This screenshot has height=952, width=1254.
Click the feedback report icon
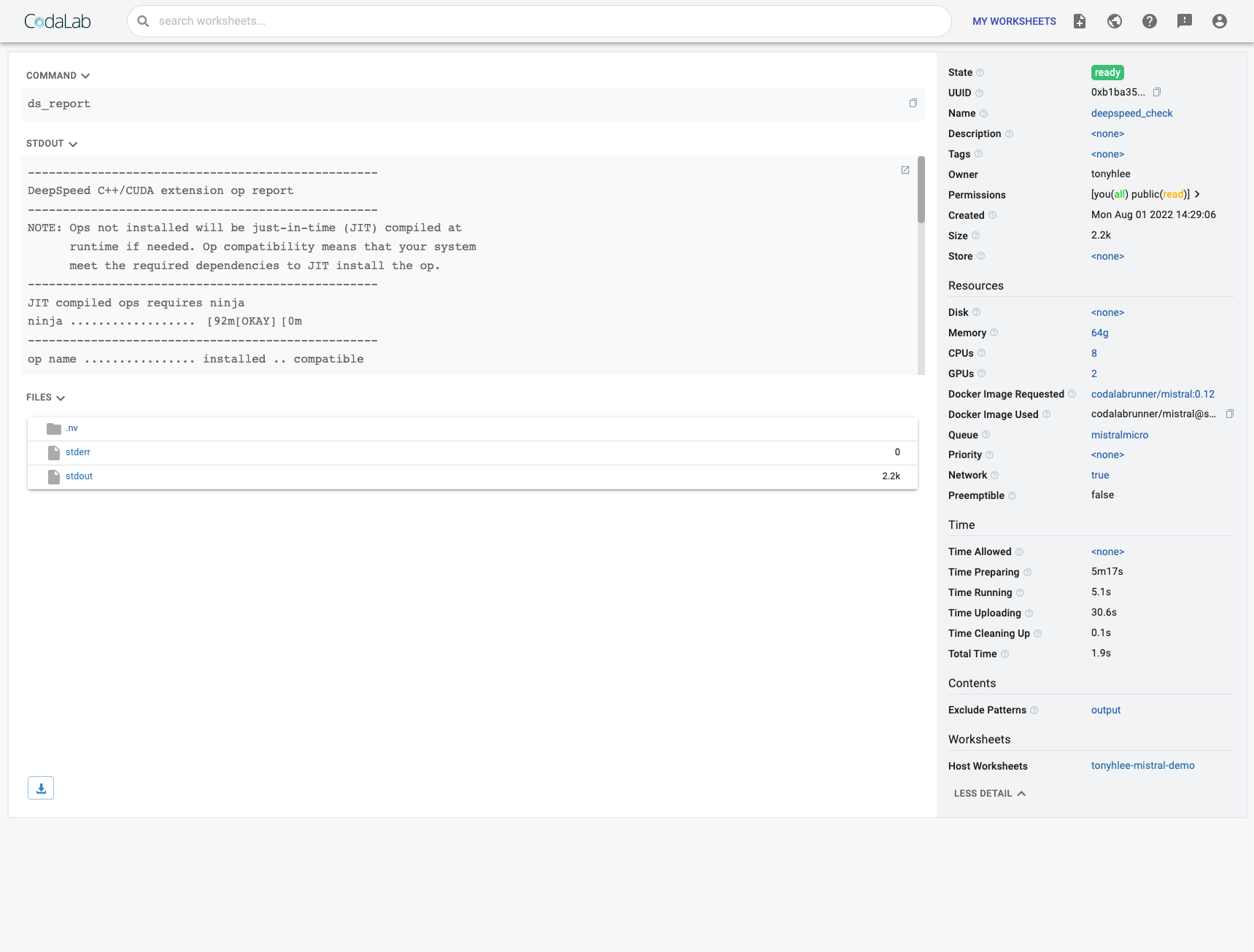[x=1185, y=21]
